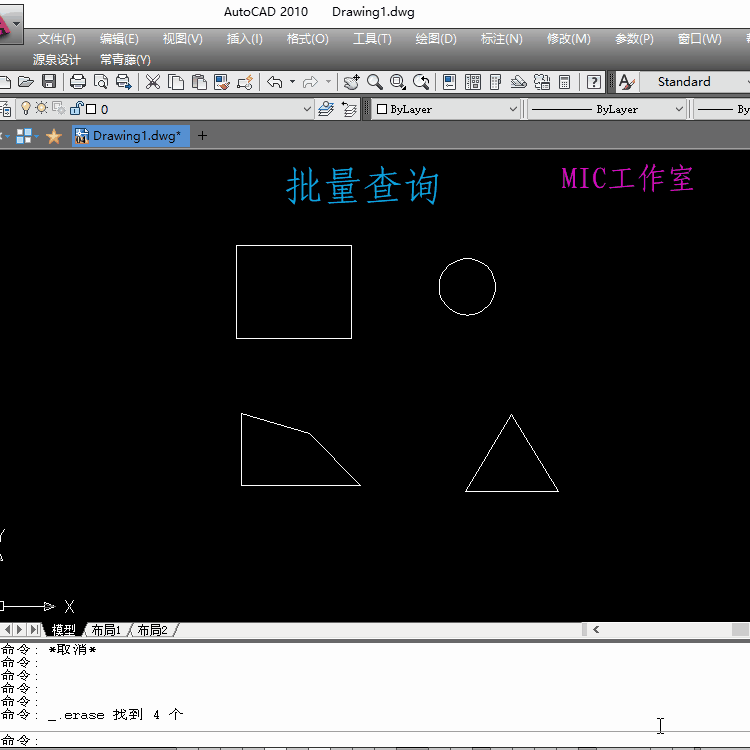Select the Pan realtime hand tool

[x=352, y=82]
